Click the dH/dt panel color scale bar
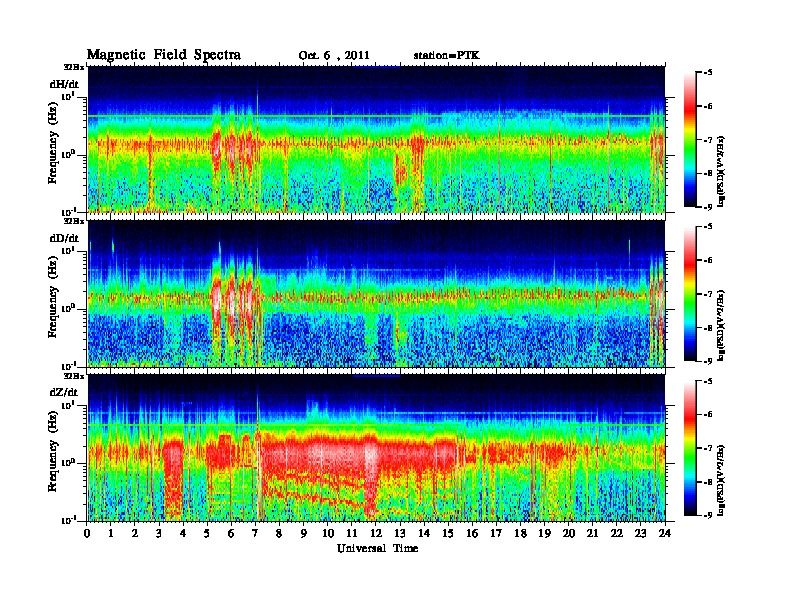 690,140
